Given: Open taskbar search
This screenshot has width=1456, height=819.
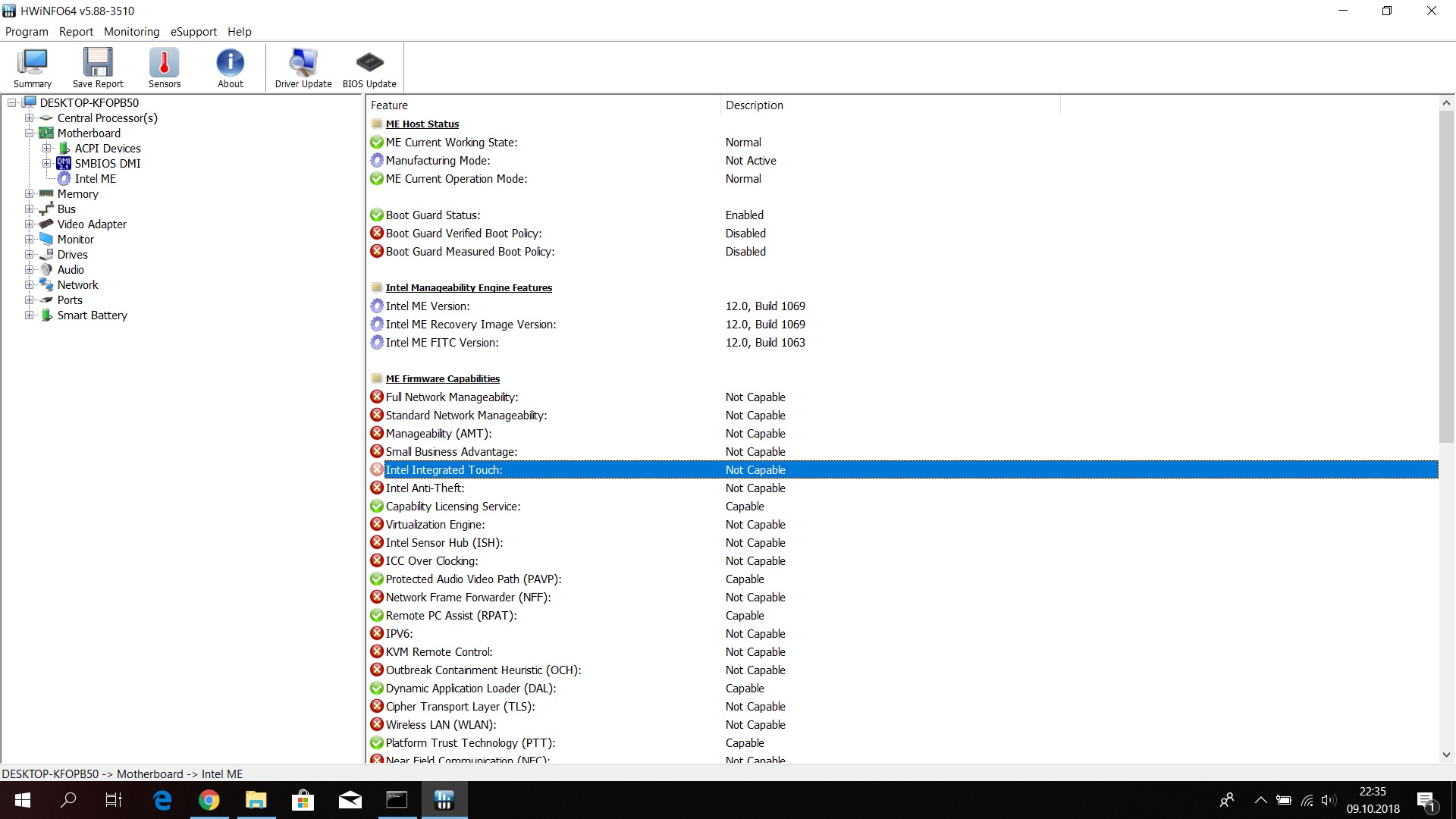Looking at the screenshot, I should pyautogui.click(x=68, y=800).
